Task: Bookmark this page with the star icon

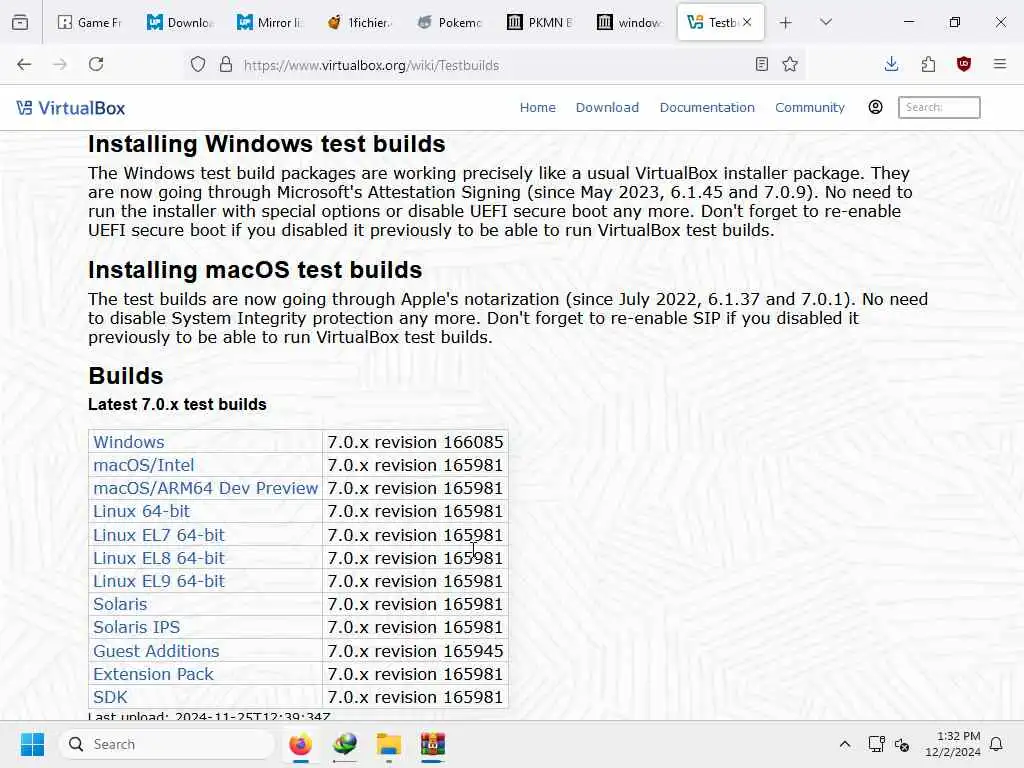Action: tap(790, 64)
